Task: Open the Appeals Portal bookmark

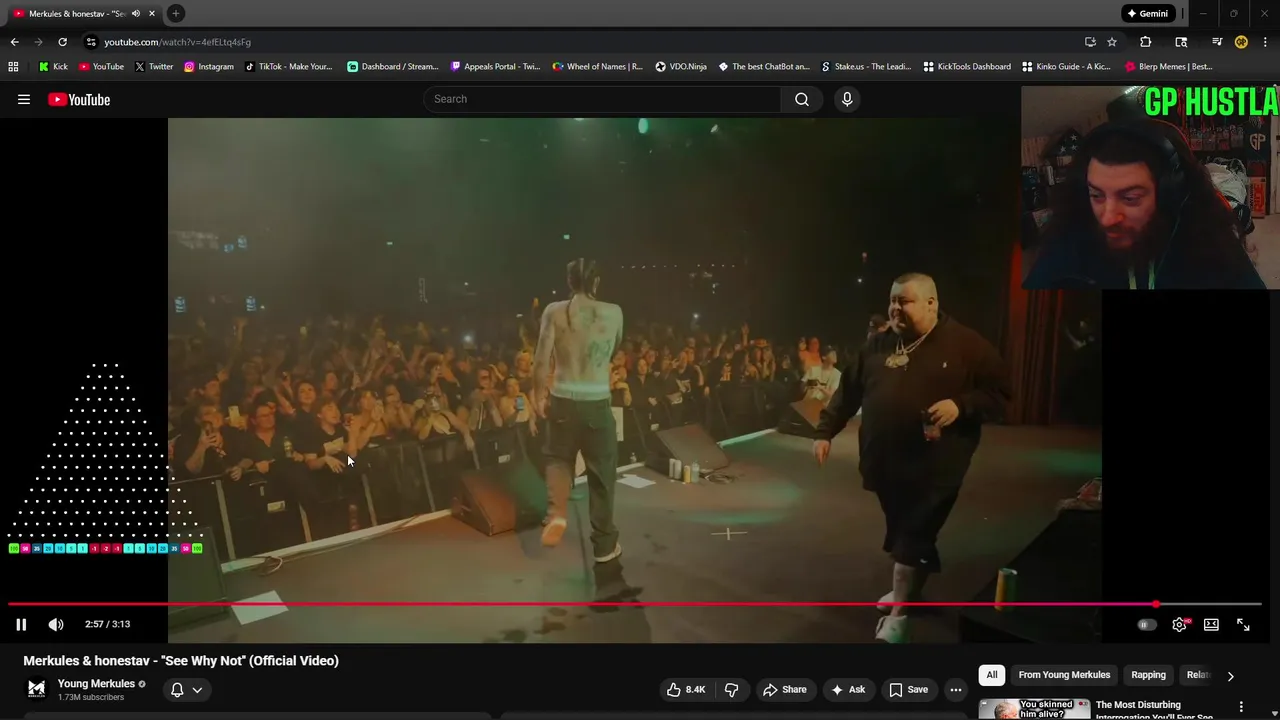Action: [495, 66]
